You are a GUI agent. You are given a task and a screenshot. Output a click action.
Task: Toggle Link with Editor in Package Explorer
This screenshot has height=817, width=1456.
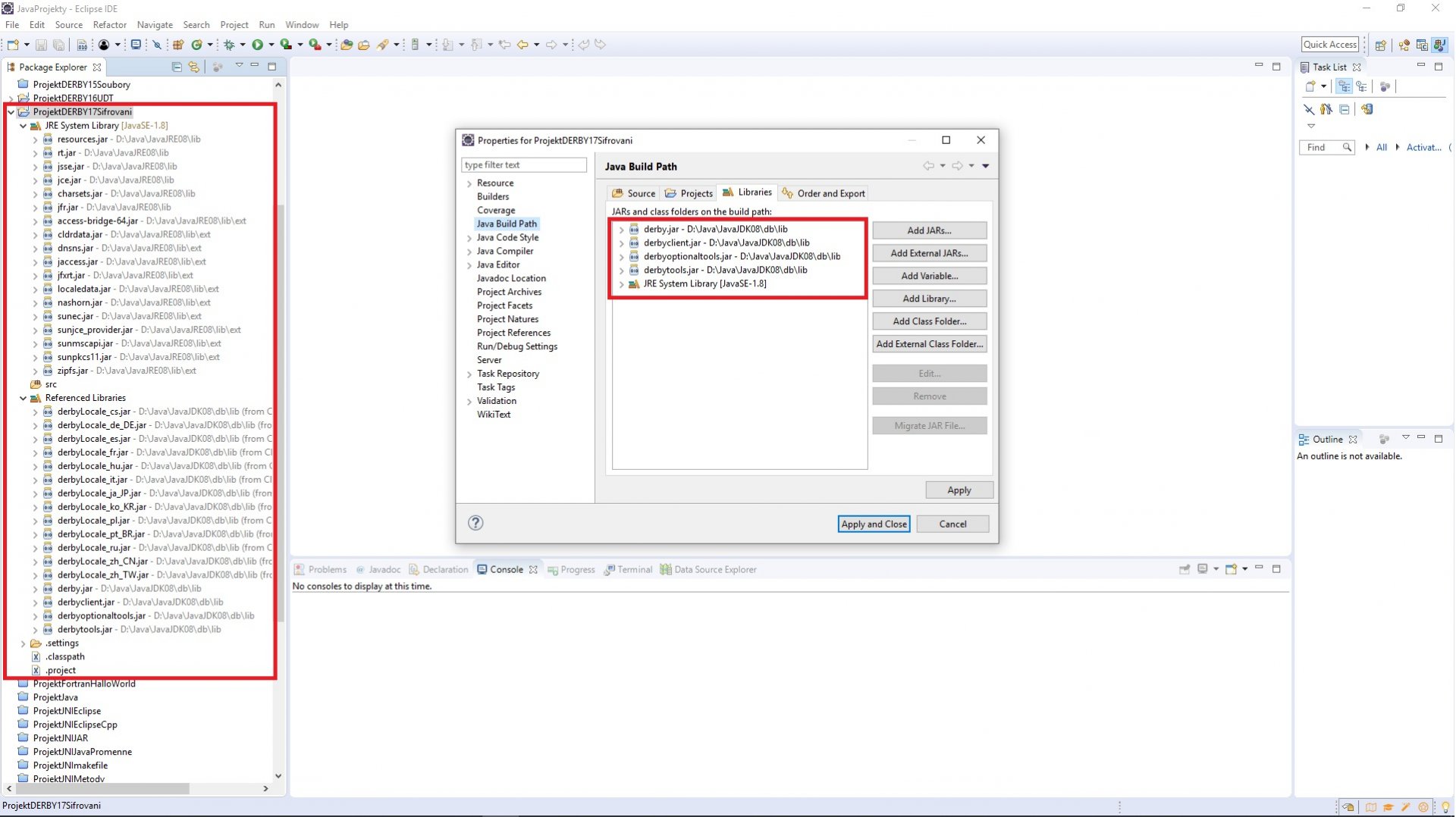[194, 67]
